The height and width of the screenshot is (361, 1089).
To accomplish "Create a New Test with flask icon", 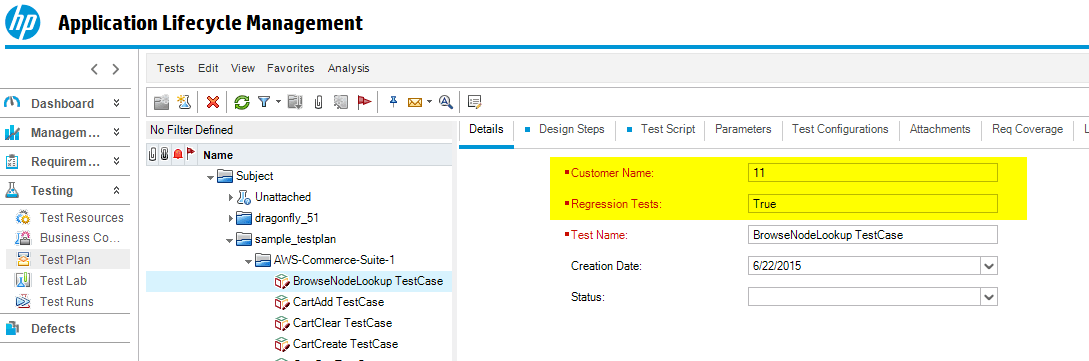I will (x=183, y=102).
